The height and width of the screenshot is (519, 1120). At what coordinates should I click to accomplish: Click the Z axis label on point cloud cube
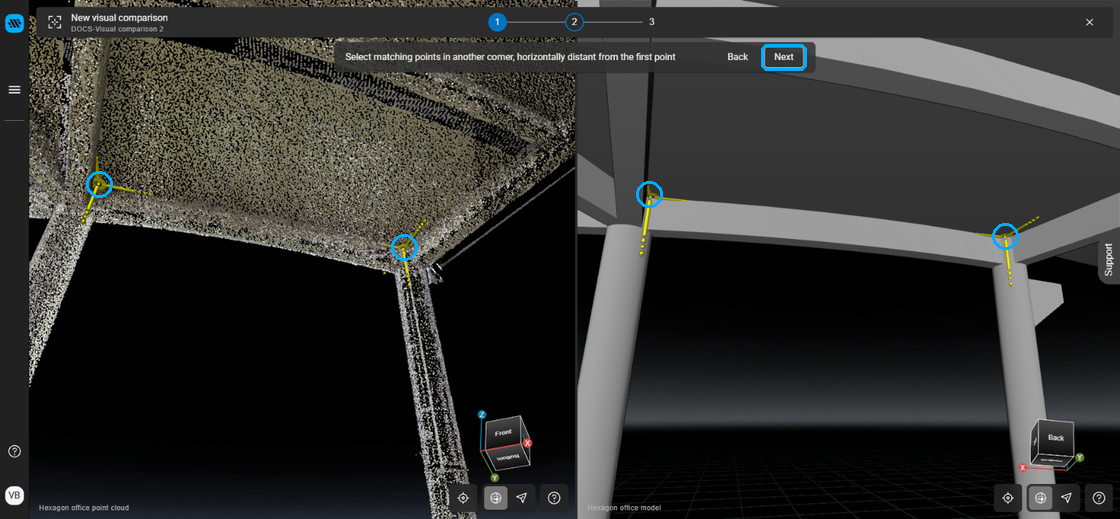tap(482, 415)
